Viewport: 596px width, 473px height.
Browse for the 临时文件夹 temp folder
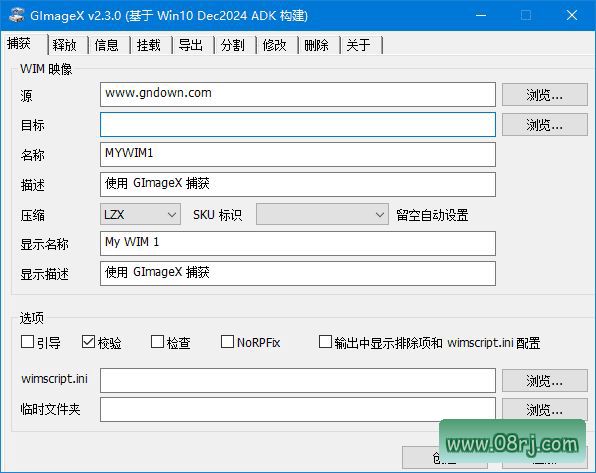tap(545, 409)
